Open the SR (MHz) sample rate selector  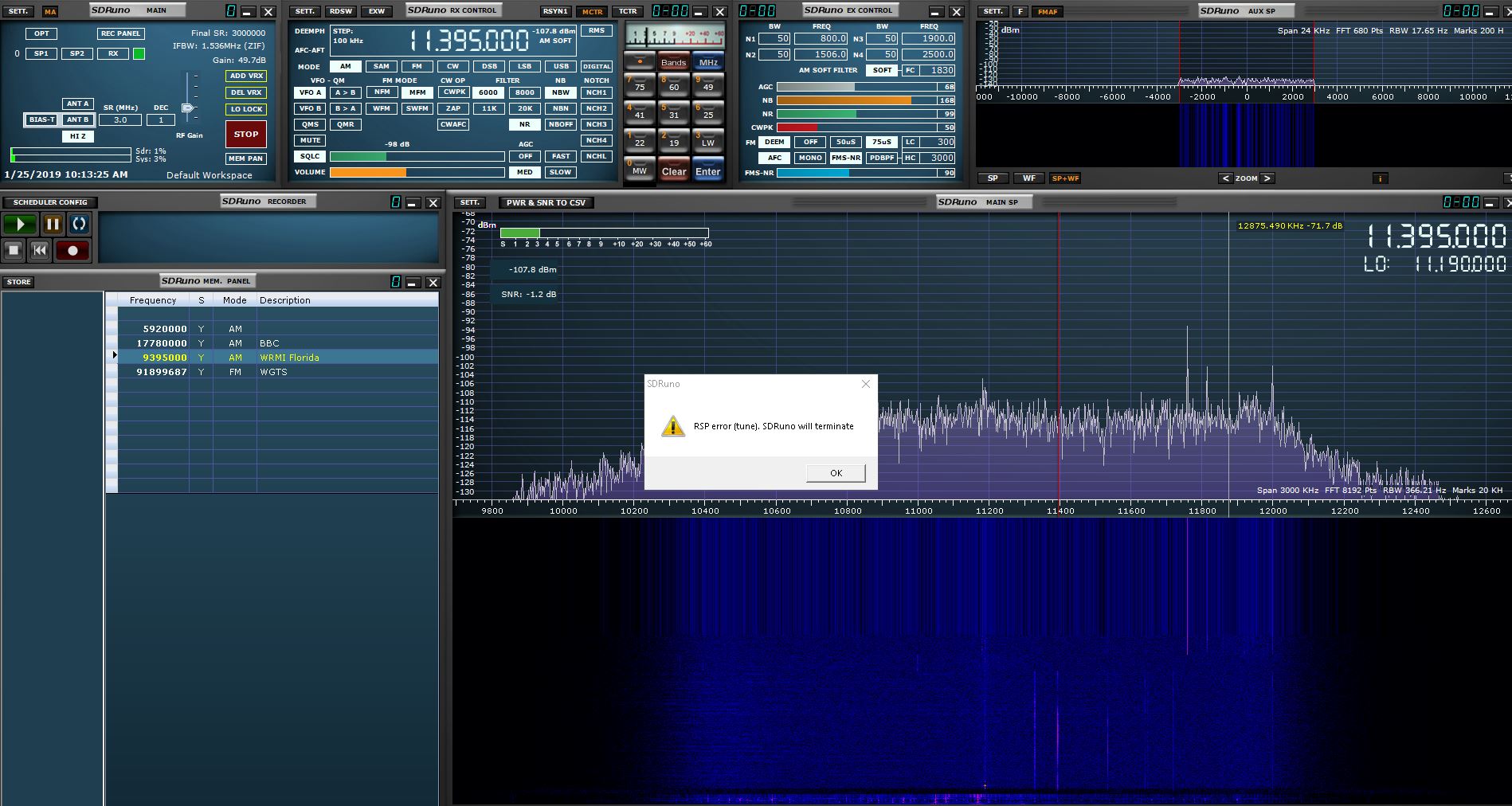pyautogui.click(x=120, y=120)
